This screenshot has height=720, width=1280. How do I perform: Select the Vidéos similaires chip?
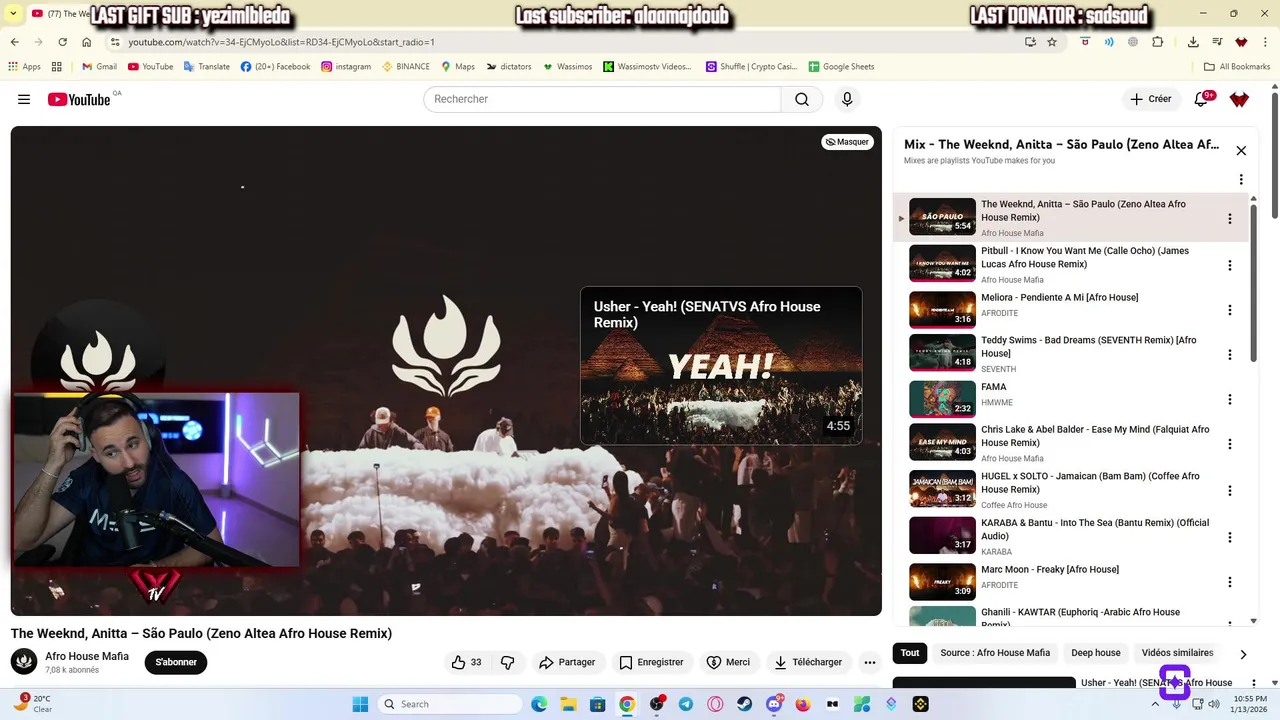(x=1177, y=653)
